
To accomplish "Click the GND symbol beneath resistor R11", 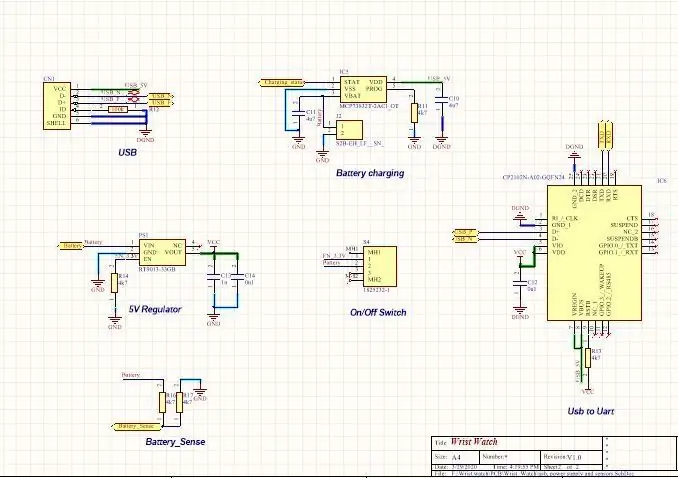I will pyautogui.click(x=414, y=141).
